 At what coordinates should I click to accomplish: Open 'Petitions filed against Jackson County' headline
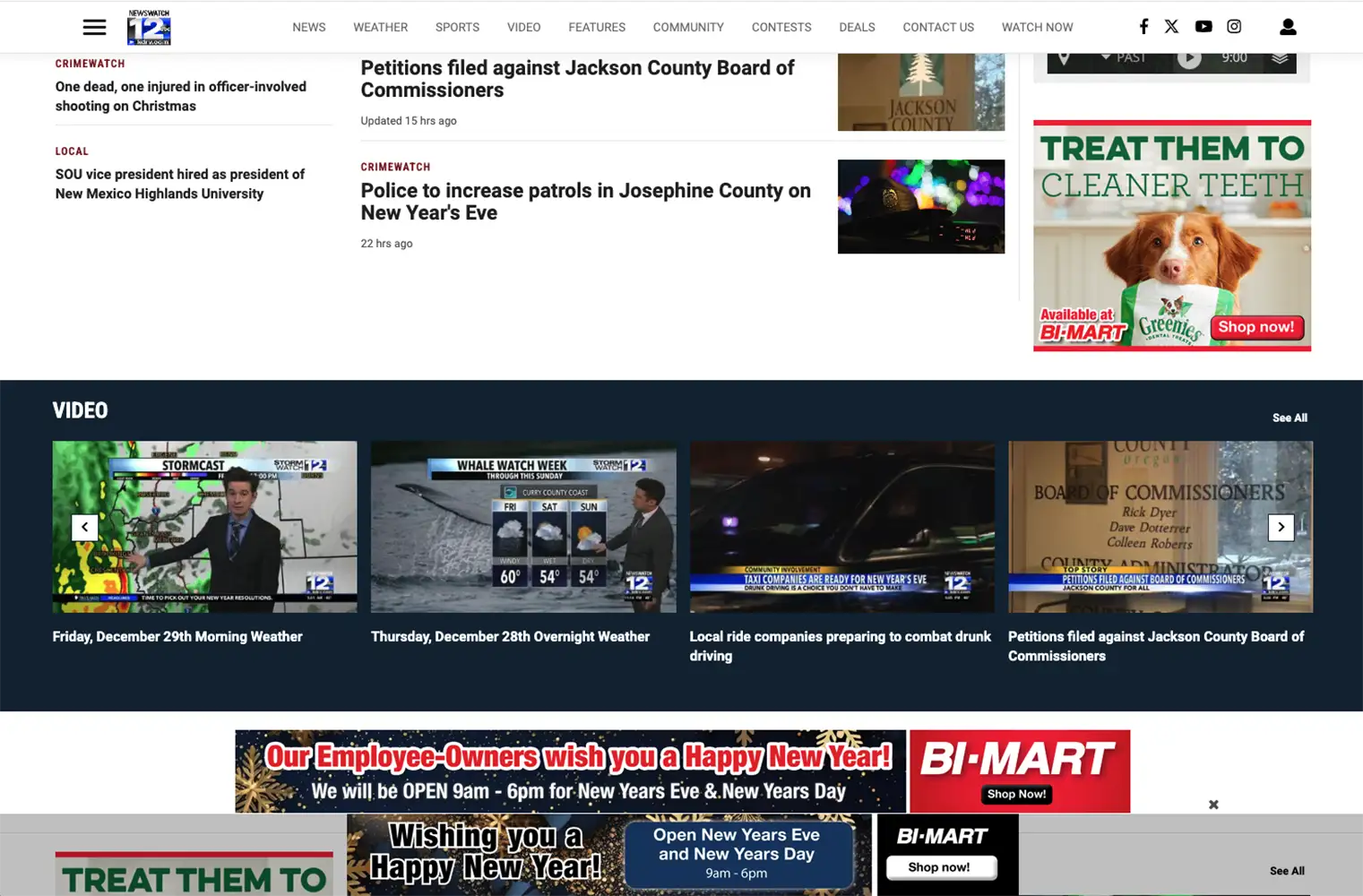(577, 79)
